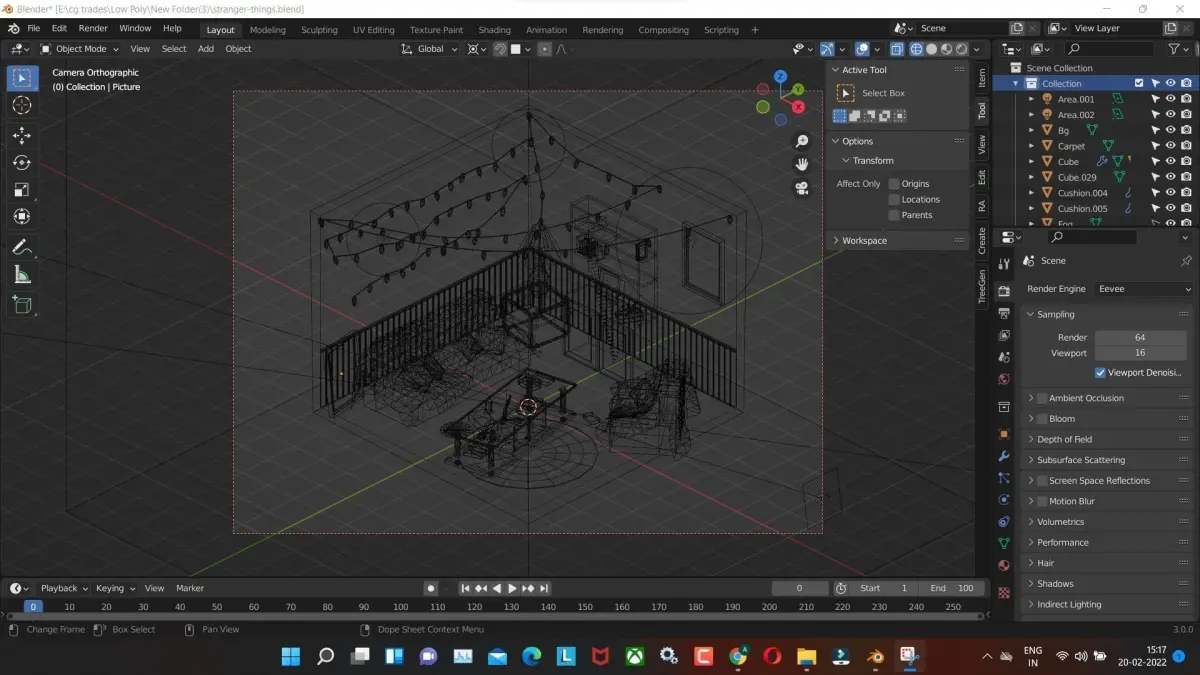
Task: Select the Add Cube tool
Action: [x=22, y=304]
